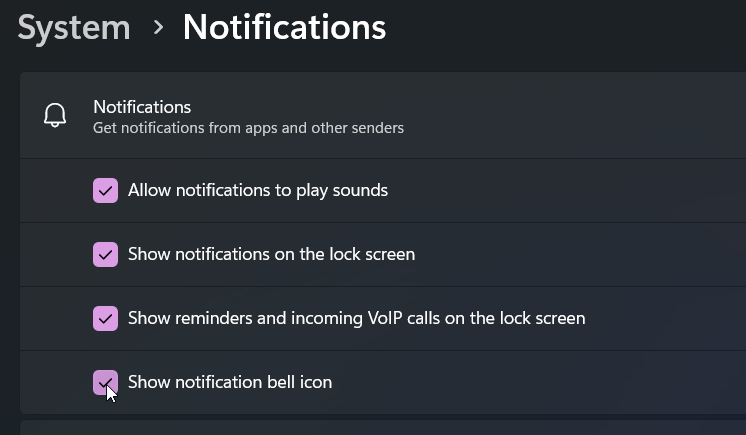Click empty area of play sounds row

(x=566, y=190)
